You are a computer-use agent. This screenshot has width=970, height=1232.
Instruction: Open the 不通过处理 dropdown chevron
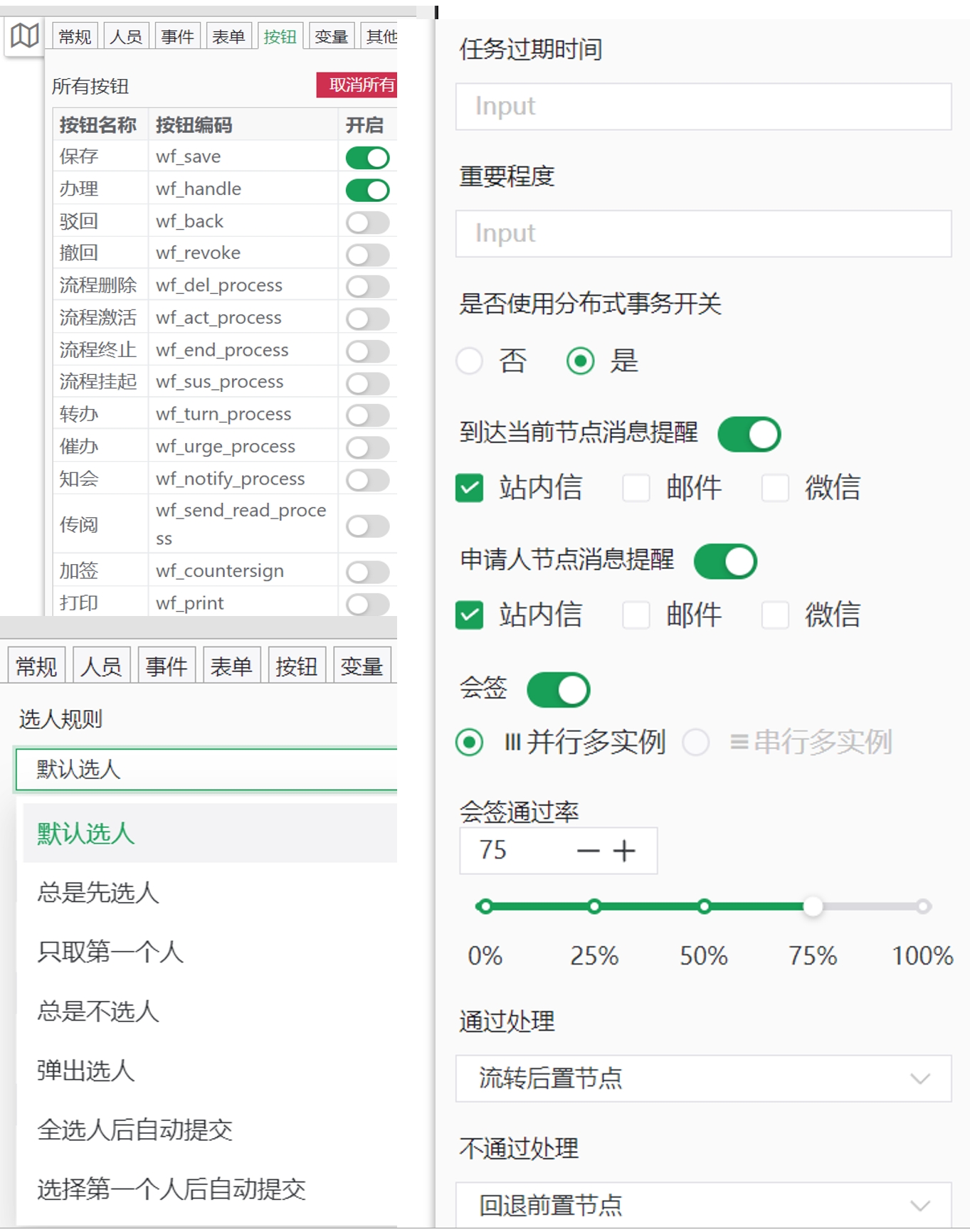click(x=919, y=1206)
